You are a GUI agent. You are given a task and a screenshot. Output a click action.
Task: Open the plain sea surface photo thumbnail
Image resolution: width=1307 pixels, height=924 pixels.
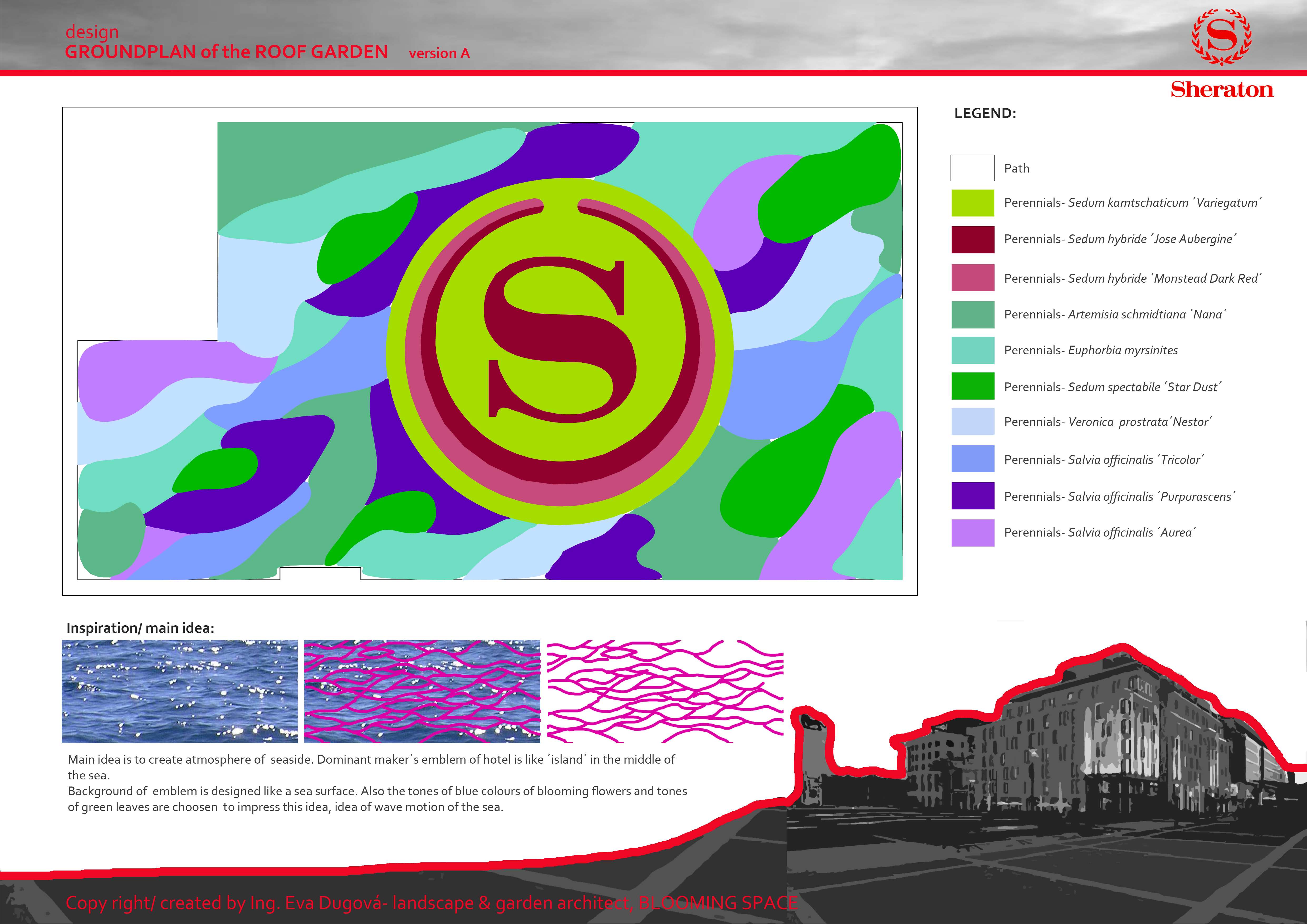179,691
